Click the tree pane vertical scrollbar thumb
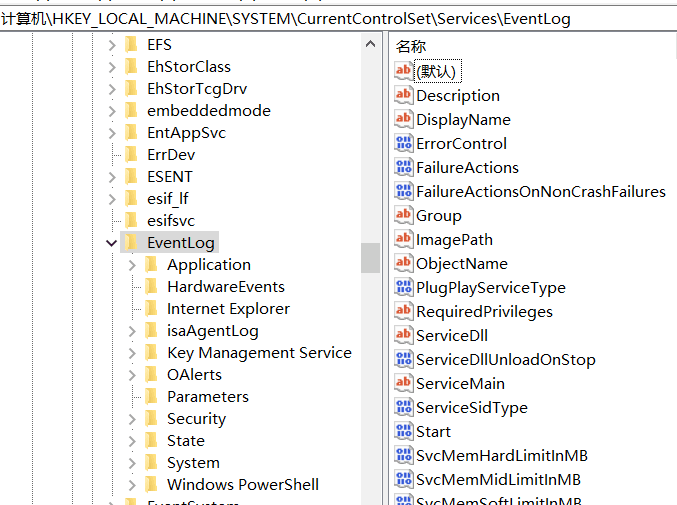The width and height of the screenshot is (677, 505). tap(370, 257)
